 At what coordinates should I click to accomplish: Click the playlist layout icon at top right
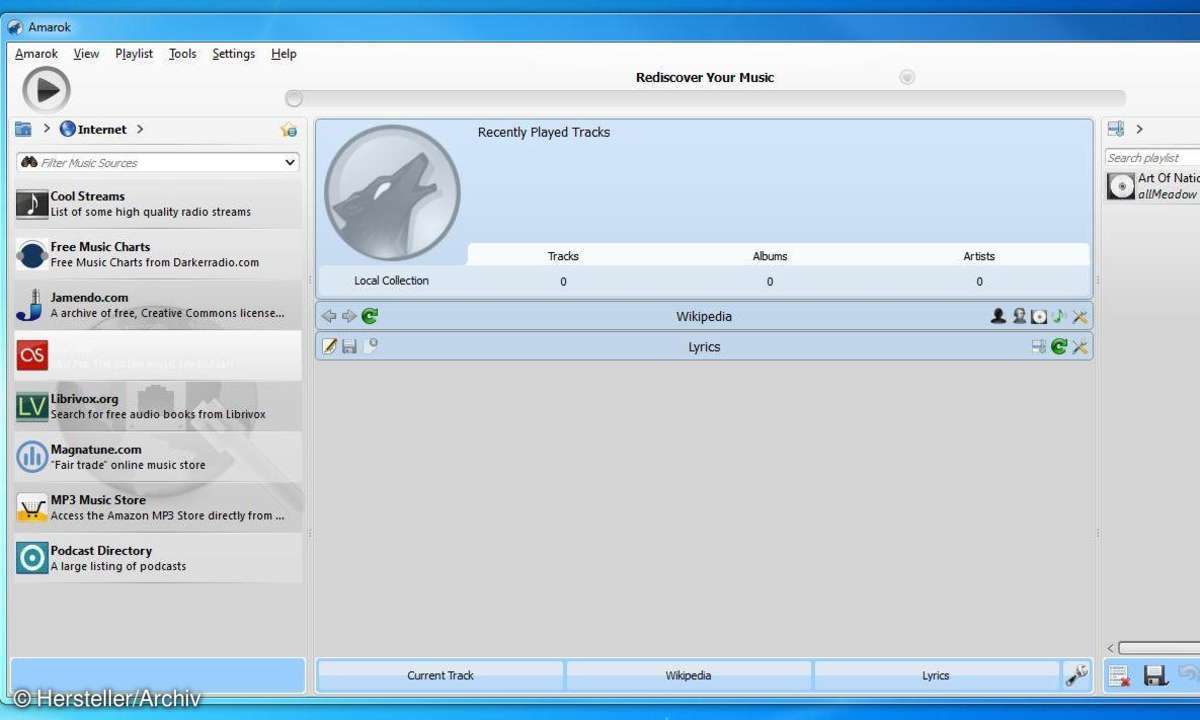click(1116, 129)
